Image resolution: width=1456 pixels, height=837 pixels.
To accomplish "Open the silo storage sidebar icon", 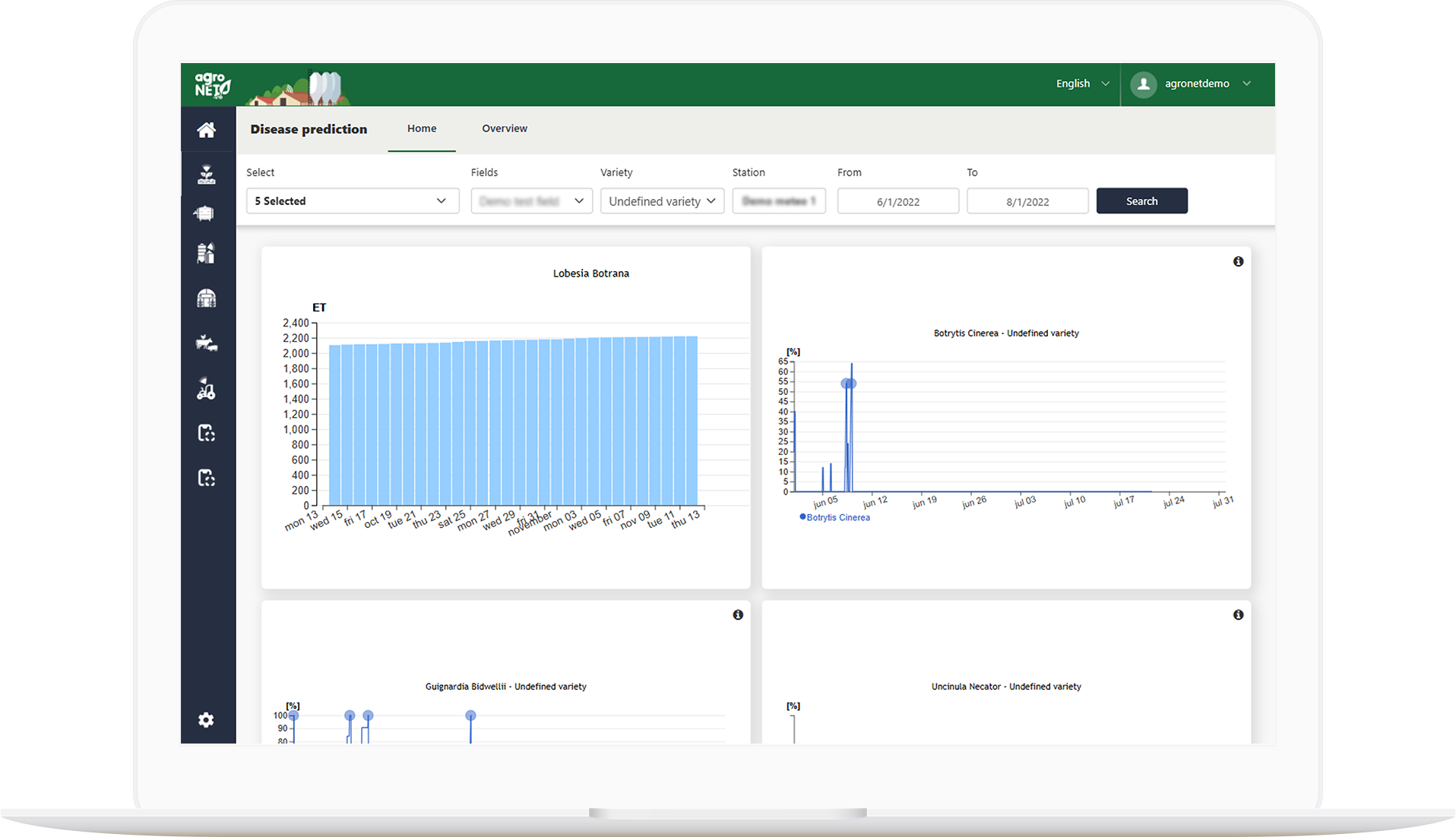I will [x=206, y=253].
